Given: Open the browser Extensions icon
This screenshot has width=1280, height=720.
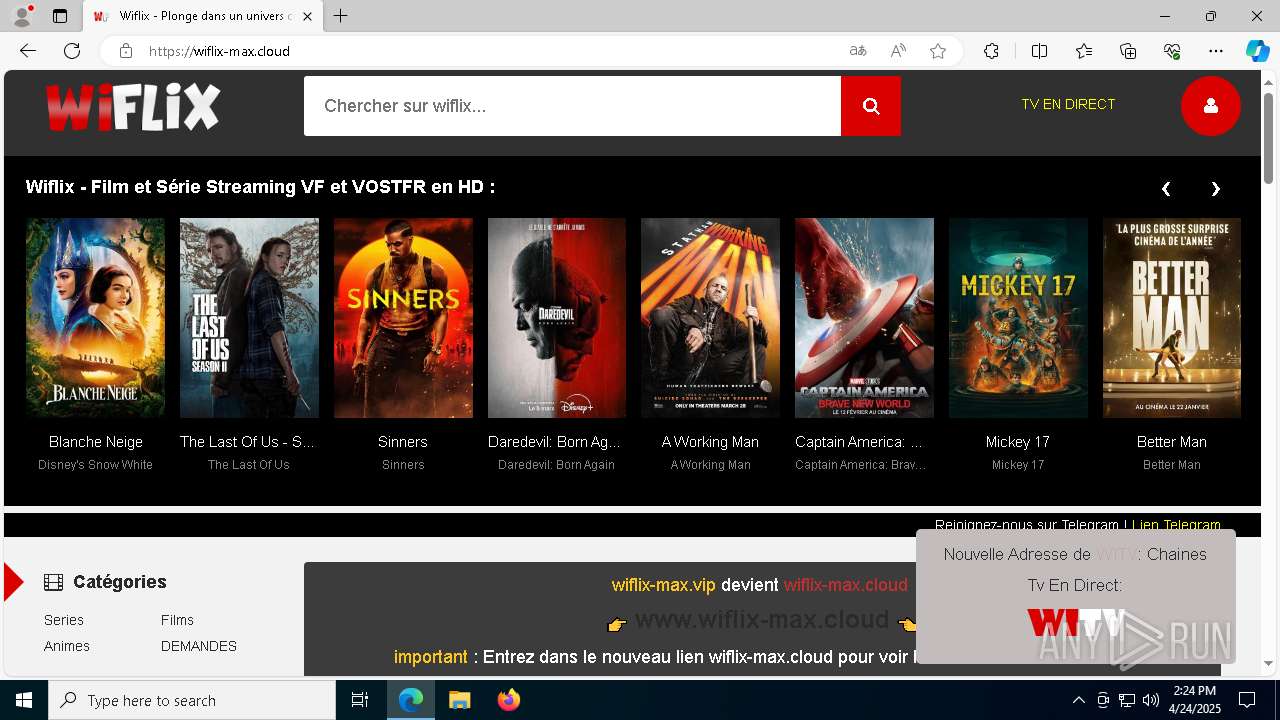Looking at the screenshot, I should 991,51.
